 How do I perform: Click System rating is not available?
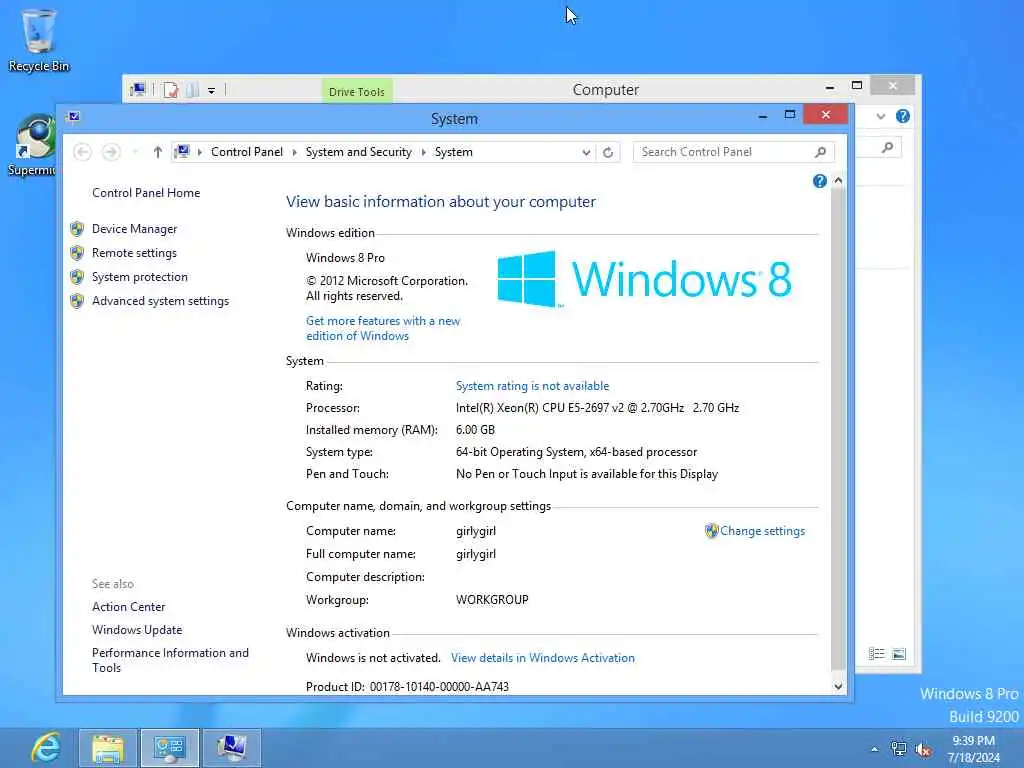[532, 386]
